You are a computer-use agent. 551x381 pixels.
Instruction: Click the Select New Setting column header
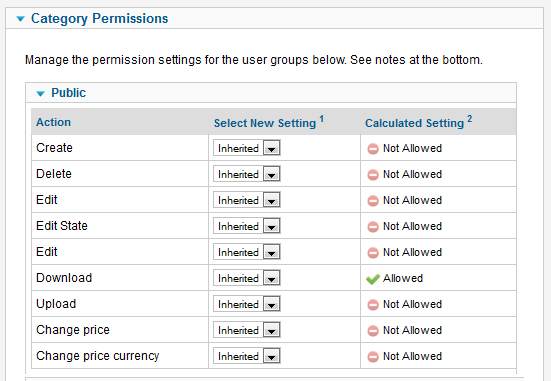[x=269, y=122]
